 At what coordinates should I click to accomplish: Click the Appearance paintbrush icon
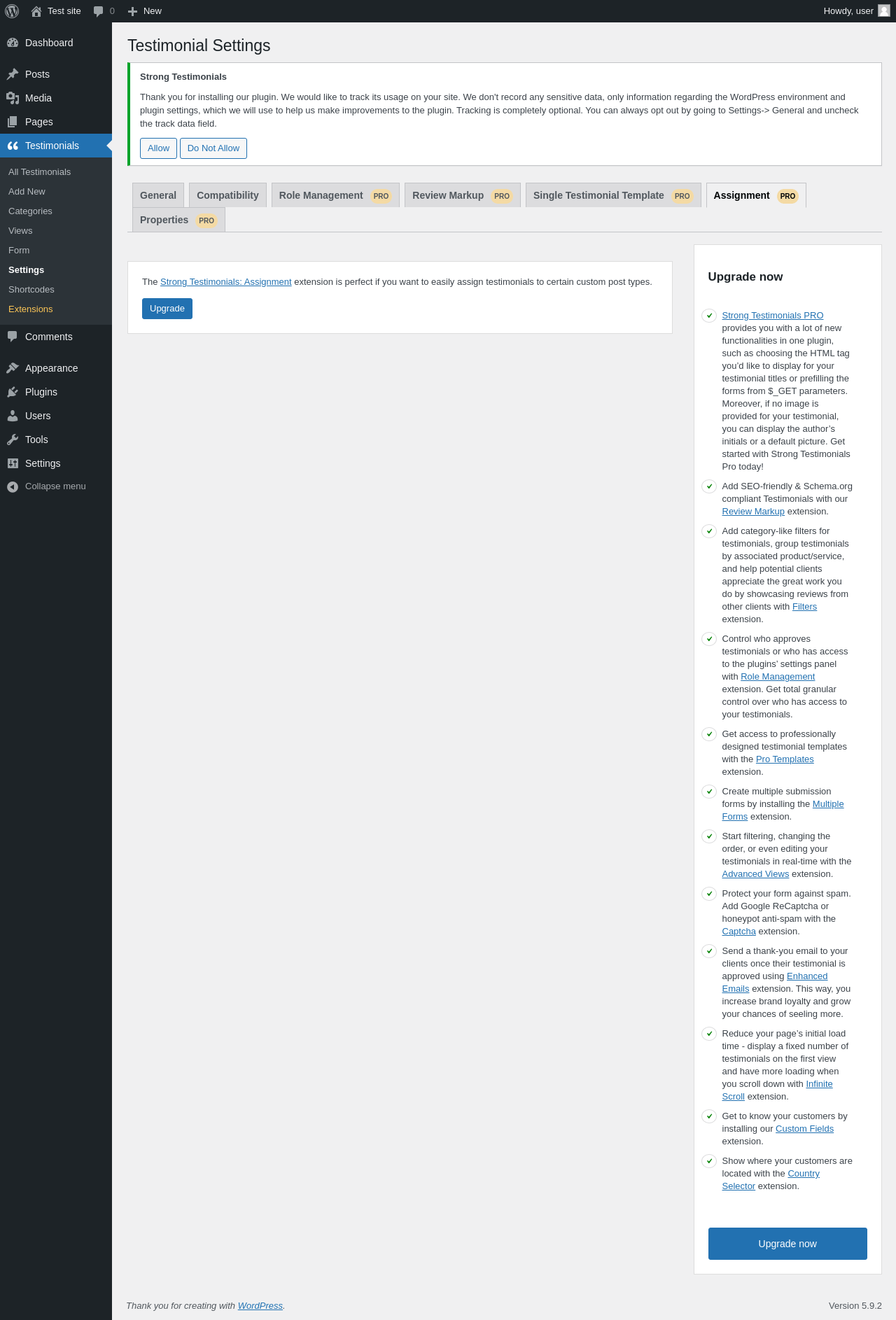13,368
